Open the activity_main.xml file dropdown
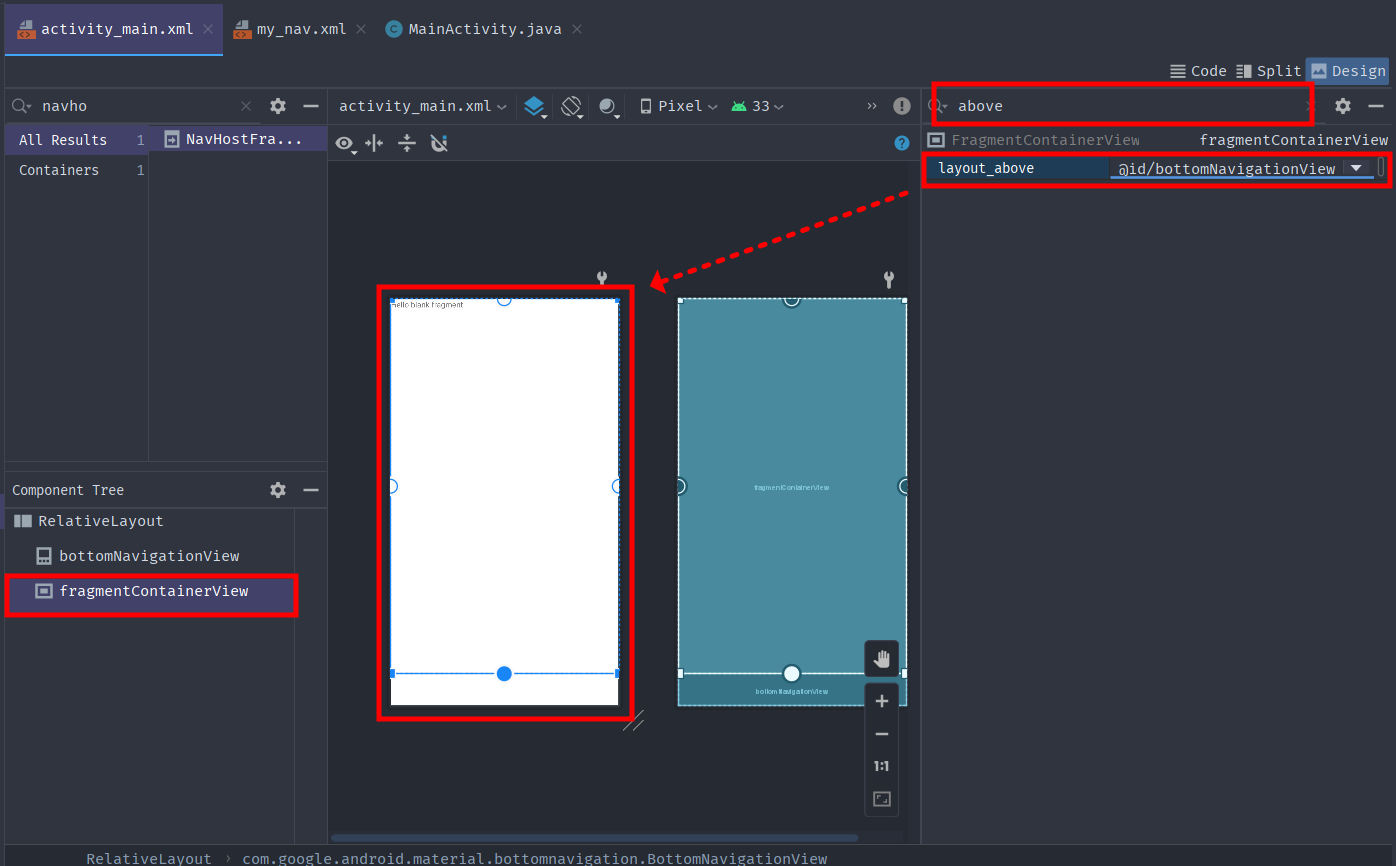Viewport: 1396px width, 866px height. pos(423,106)
